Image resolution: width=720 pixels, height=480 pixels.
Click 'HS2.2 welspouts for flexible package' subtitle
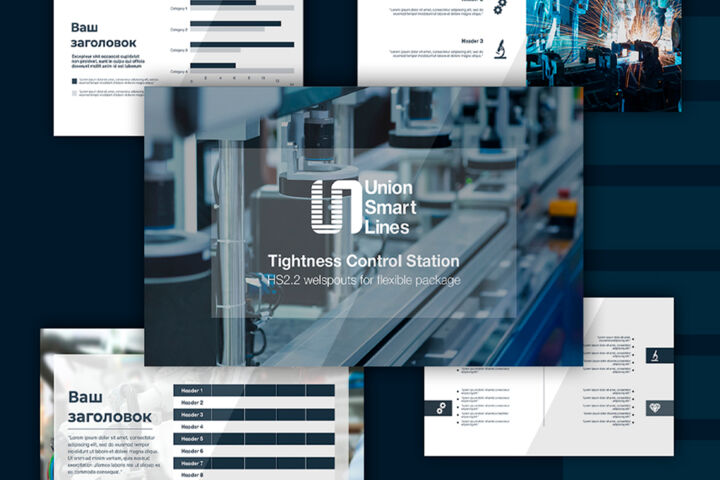pyautogui.click(x=364, y=280)
